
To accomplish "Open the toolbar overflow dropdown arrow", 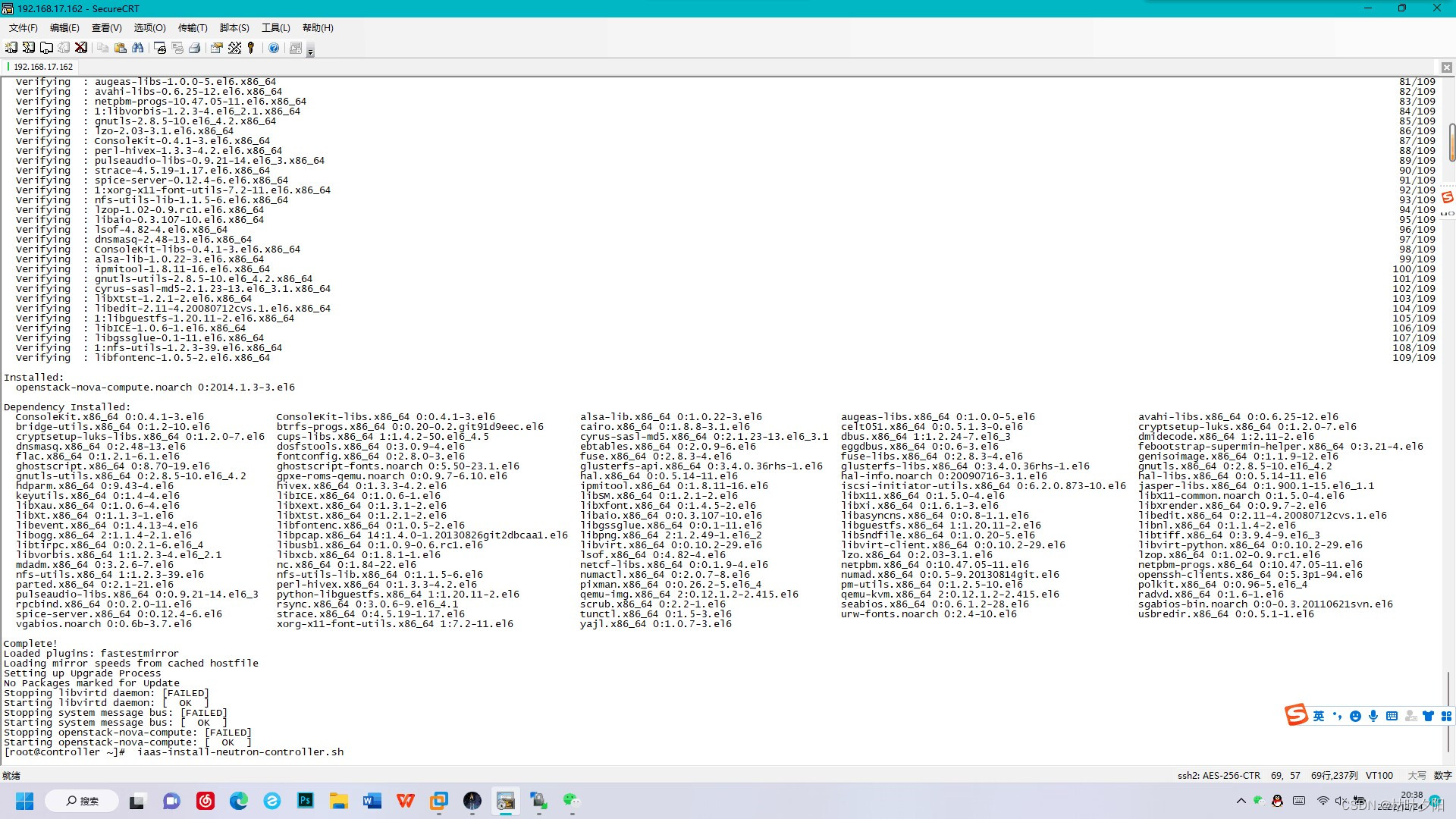I will point(311,52).
